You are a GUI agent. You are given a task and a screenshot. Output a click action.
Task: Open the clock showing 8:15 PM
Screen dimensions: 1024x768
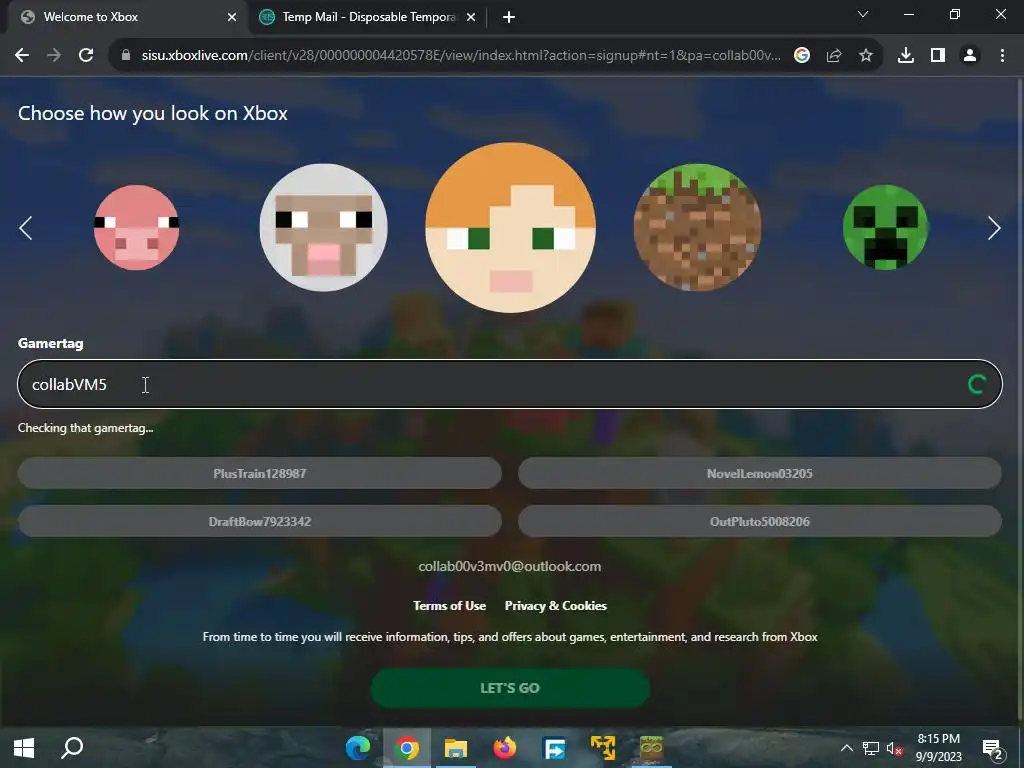[938, 748]
